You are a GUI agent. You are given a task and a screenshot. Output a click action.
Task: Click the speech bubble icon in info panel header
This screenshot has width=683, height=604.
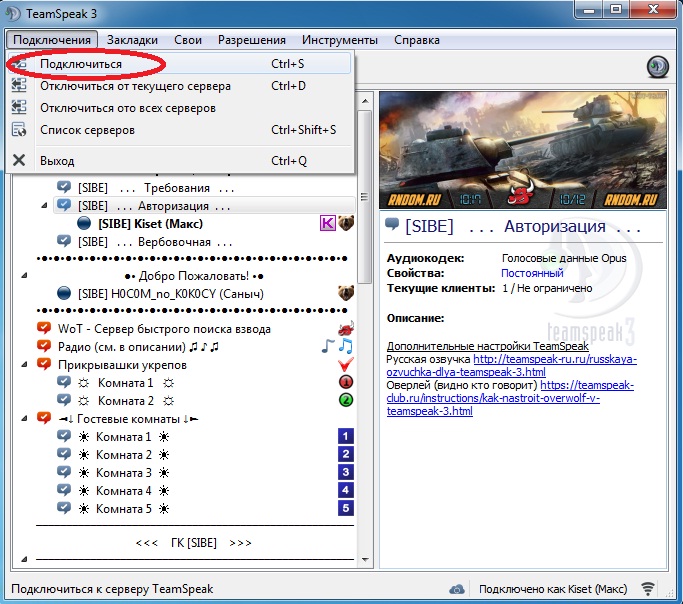click(392, 224)
